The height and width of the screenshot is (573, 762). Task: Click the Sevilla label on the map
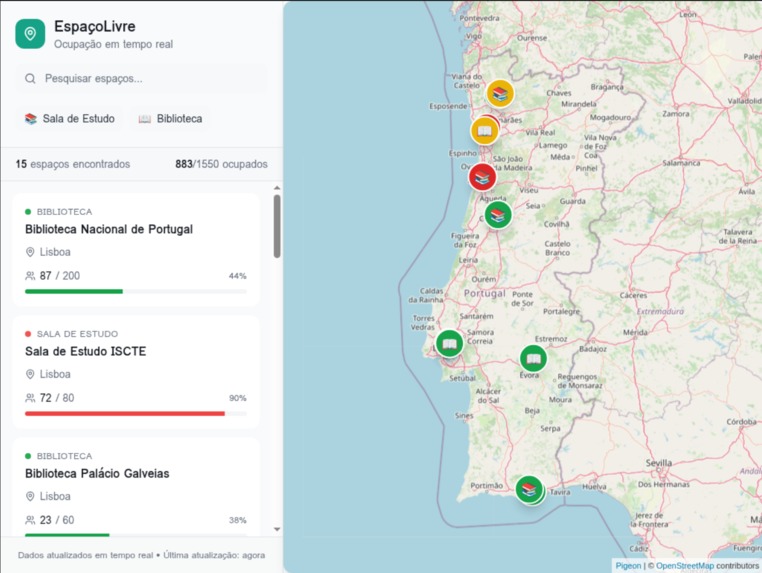tap(658, 463)
